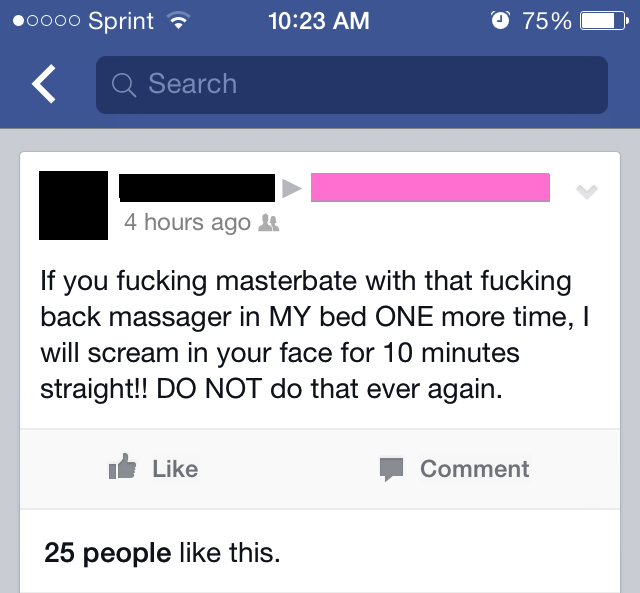Tap the Search input field
The image size is (640, 593).
(352, 85)
